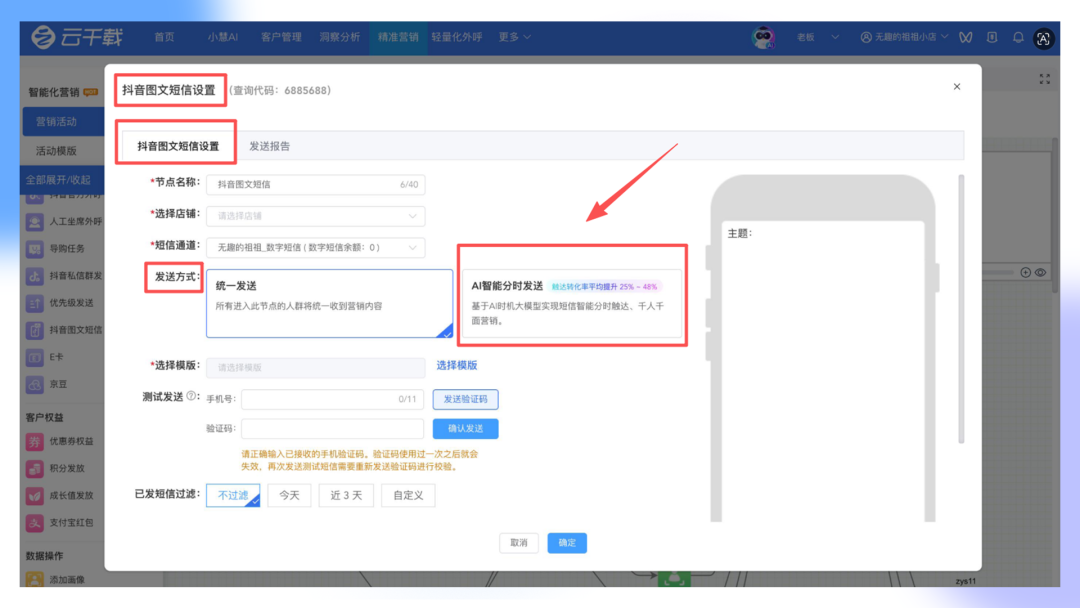This screenshot has height=608, width=1080.
Task: Click the E卡 node icon
Action: [34, 357]
